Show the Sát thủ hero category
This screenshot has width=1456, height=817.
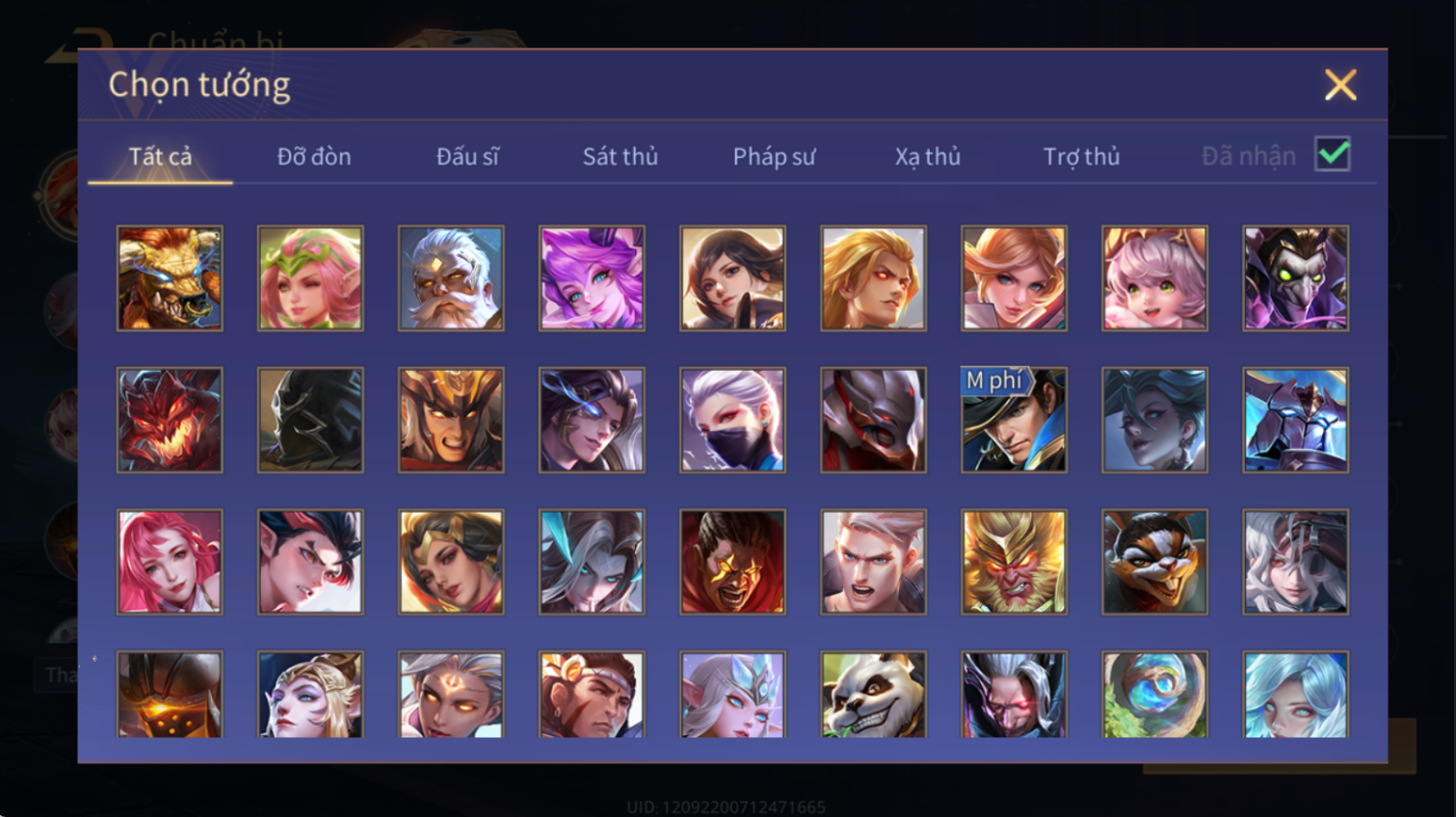(621, 156)
